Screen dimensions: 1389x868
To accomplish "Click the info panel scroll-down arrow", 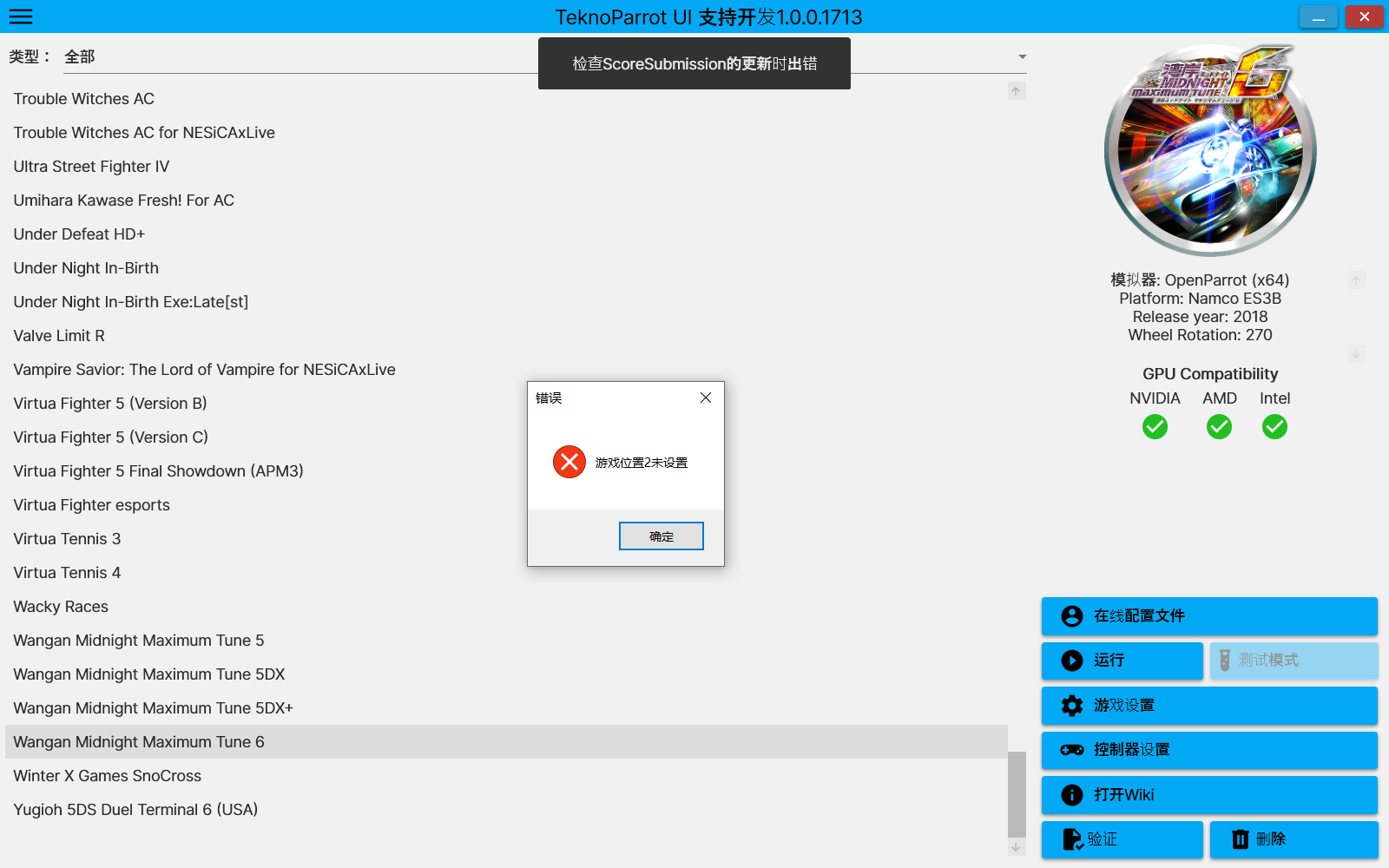I will [x=1357, y=354].
